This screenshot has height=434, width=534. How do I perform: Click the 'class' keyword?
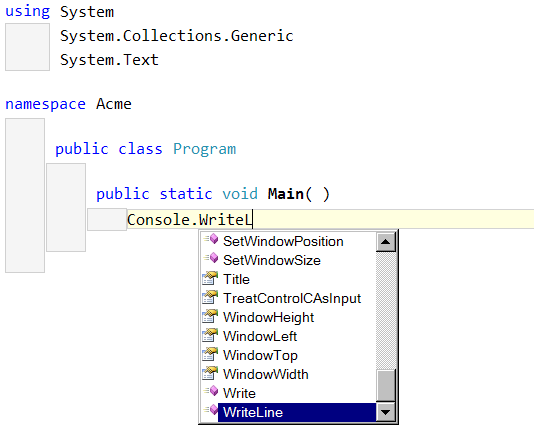[140, 149]
